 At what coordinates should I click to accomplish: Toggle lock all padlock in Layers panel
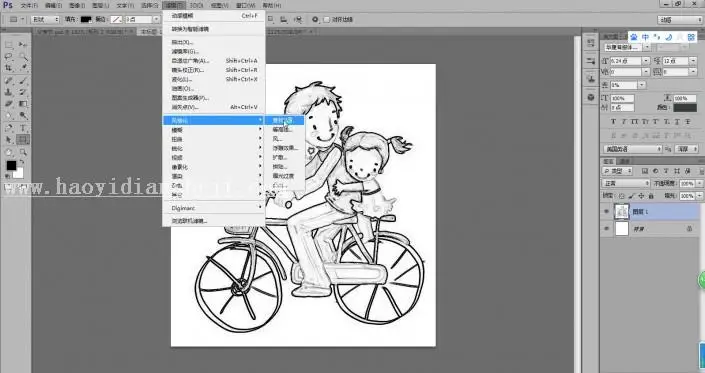pyautogui.click(x=651, y=196)
